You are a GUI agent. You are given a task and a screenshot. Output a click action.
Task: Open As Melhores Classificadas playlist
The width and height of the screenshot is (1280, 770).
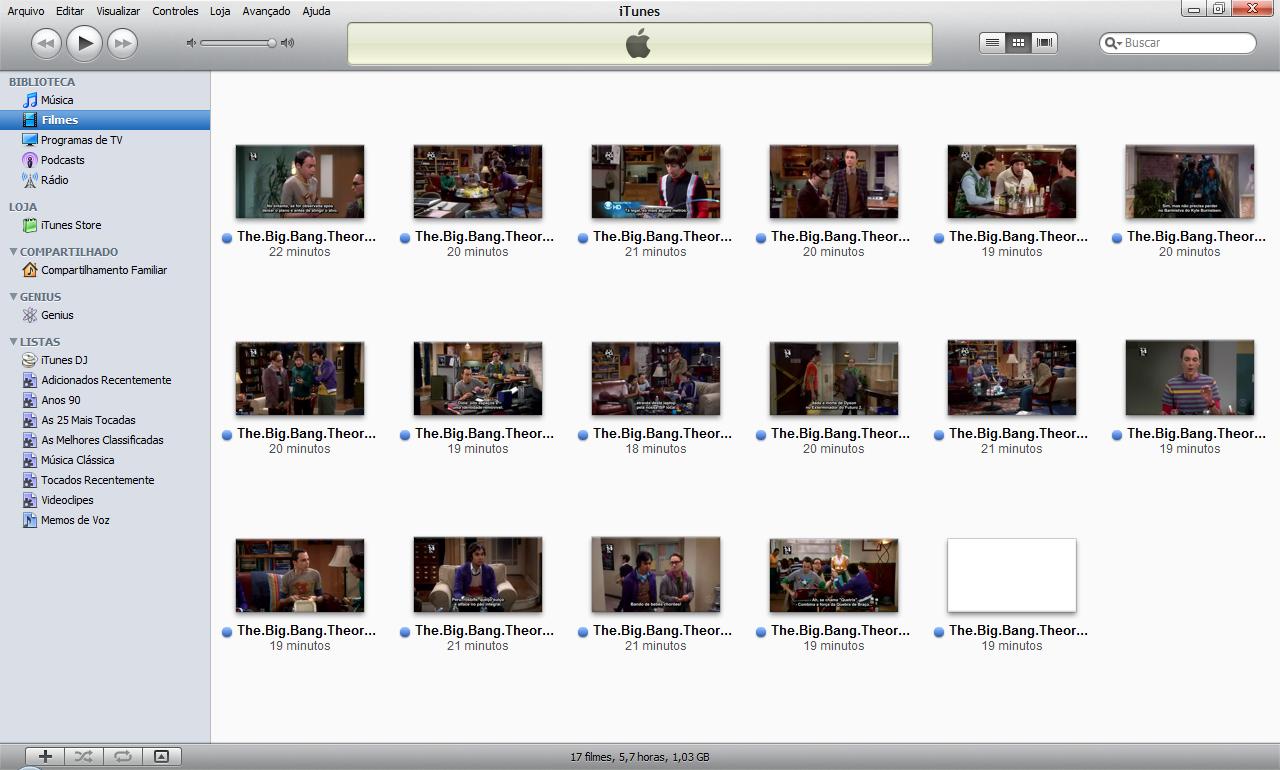102,440
